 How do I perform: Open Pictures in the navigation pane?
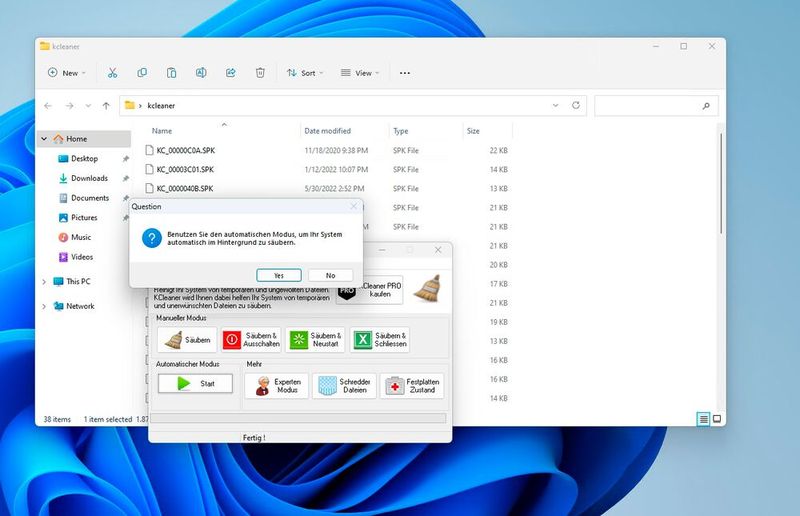click(x=84, y=217)
